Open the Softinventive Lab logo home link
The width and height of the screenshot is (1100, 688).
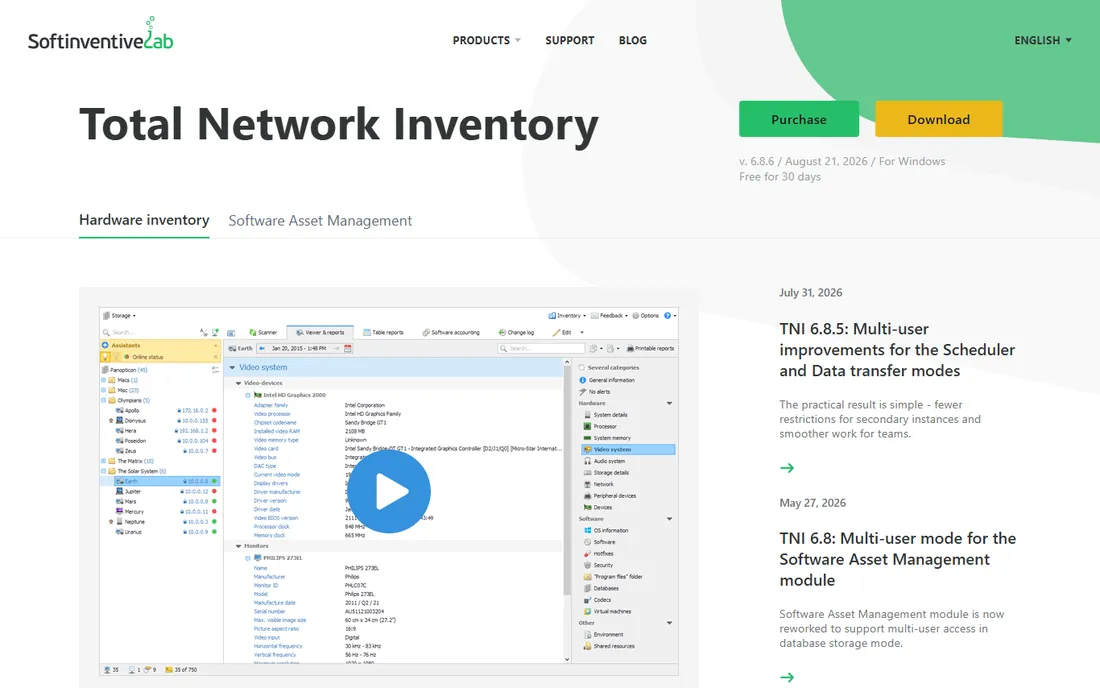[100, 34]
